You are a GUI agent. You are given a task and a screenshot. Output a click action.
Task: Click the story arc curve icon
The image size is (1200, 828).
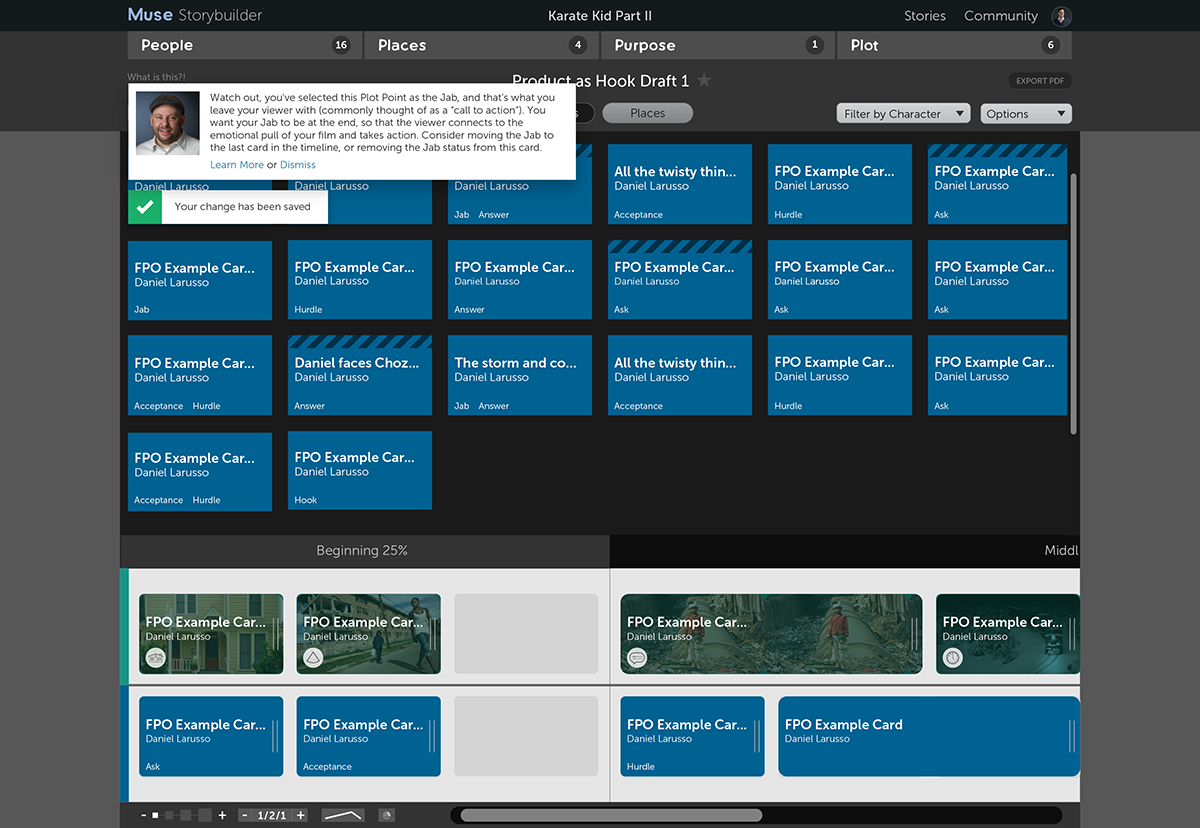[x=342, y=815]
